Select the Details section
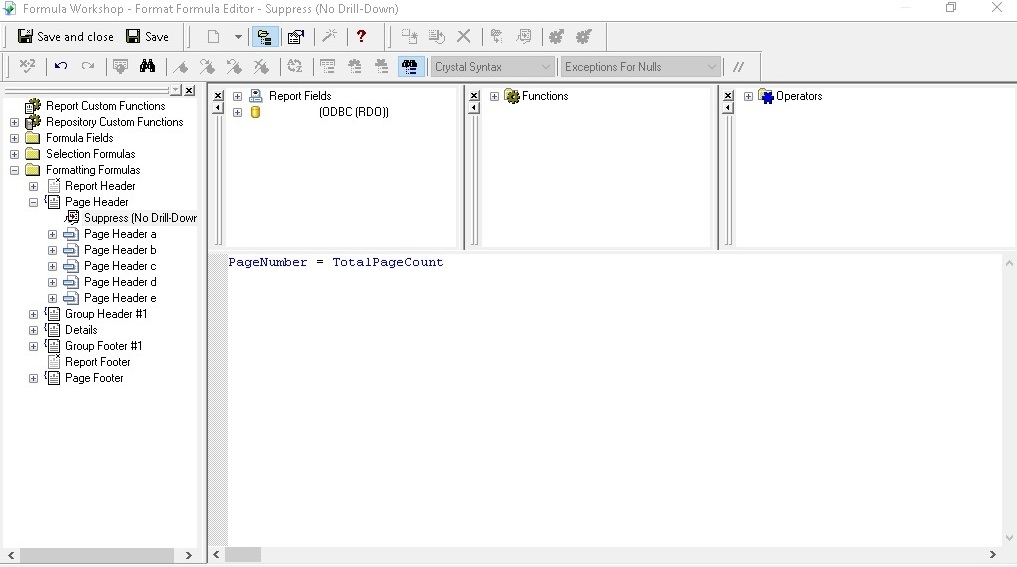Image resolution: width=1017 pixels, height=567 pixels. (81, 330)
